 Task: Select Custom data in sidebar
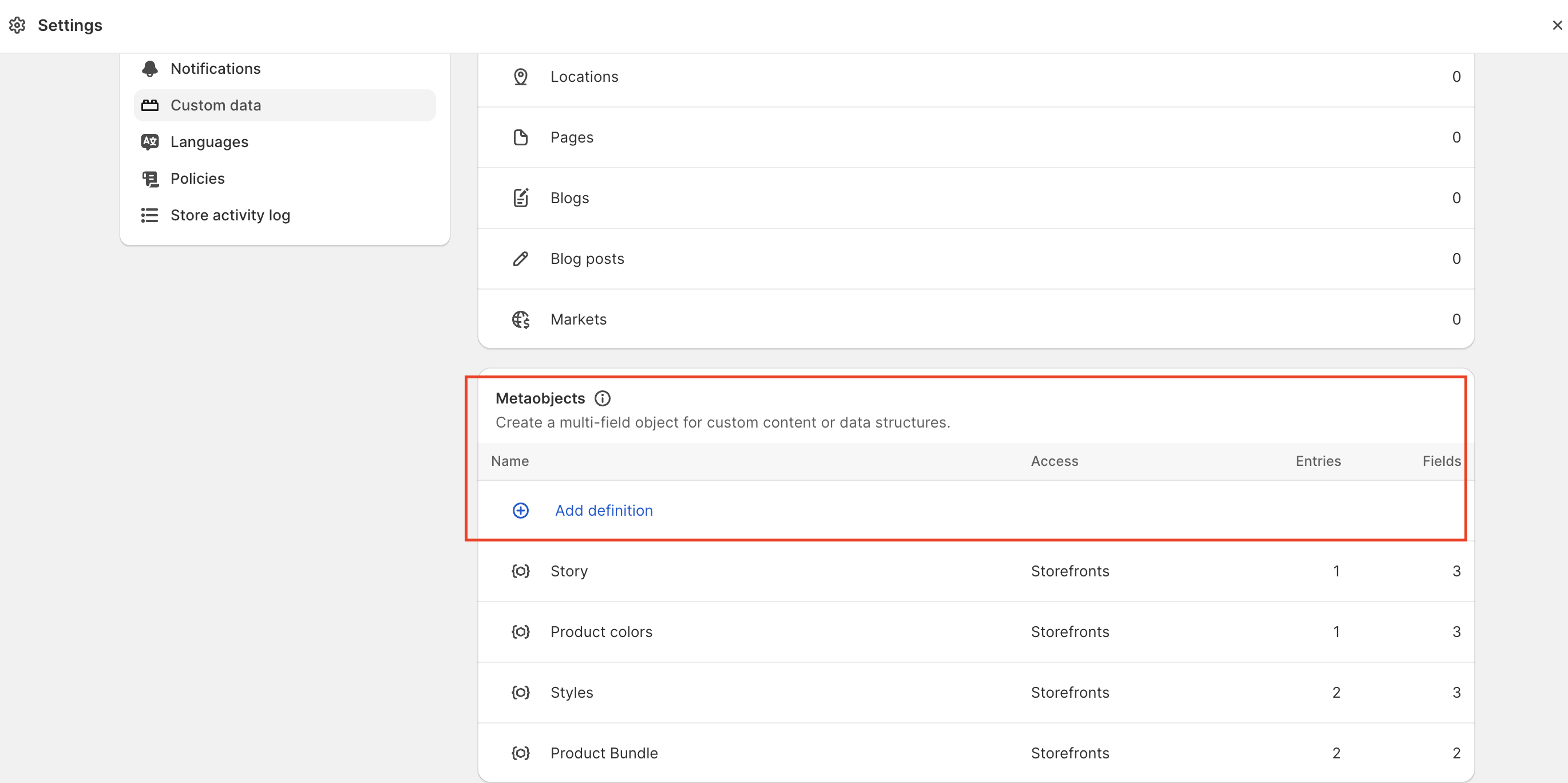click(x=215, y=105)
